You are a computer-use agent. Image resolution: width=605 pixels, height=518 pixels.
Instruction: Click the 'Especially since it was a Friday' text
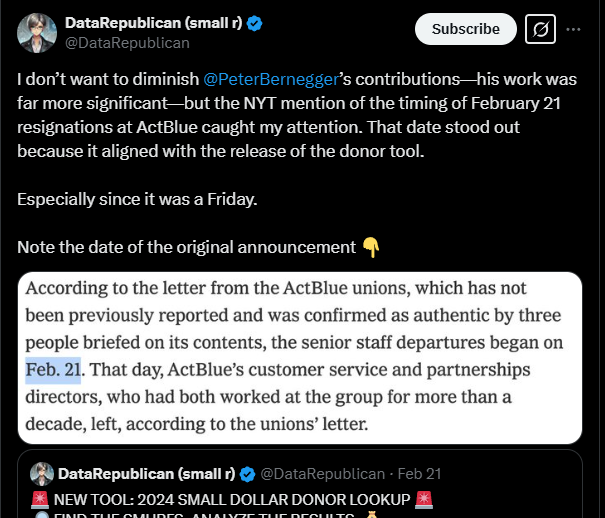137,199
